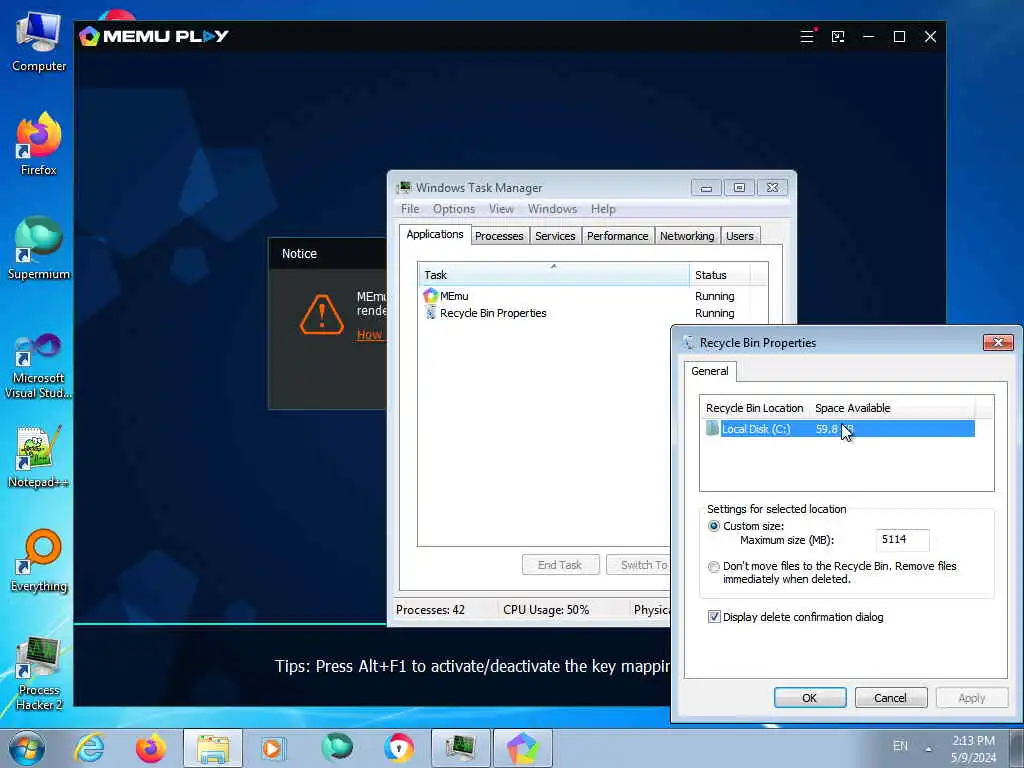Switch to the Applications tab
The width and height of the screenshot is (1024, 768).
pyautogui.click(x=435, y=234)
